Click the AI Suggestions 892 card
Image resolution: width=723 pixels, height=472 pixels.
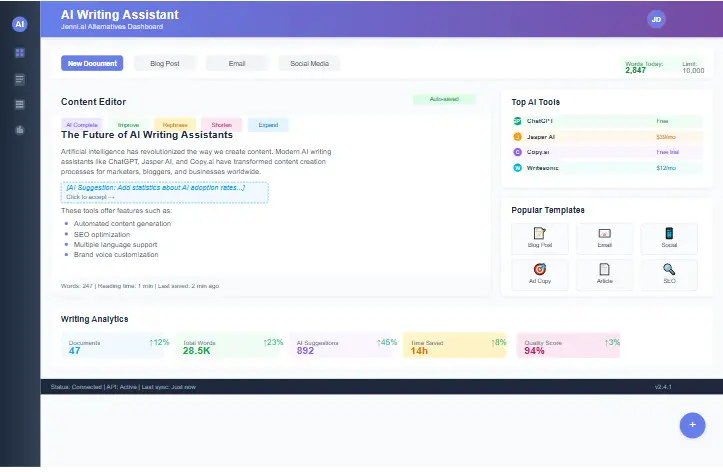[x=340, y=346]
